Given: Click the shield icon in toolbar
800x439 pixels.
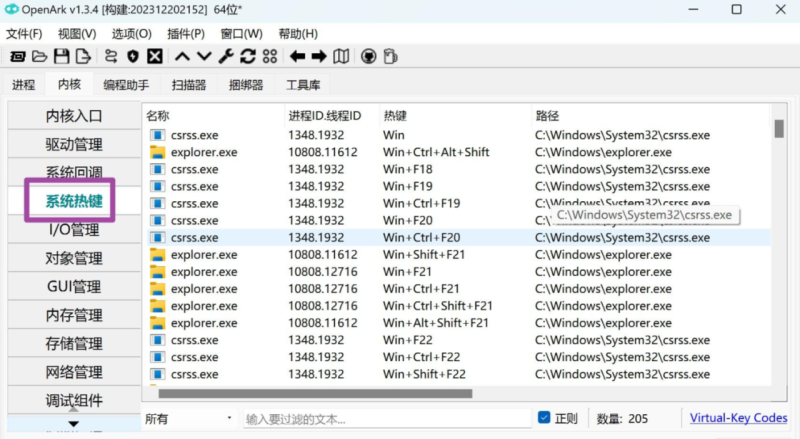Looking at the screenshot, I should tap(133, 56).
